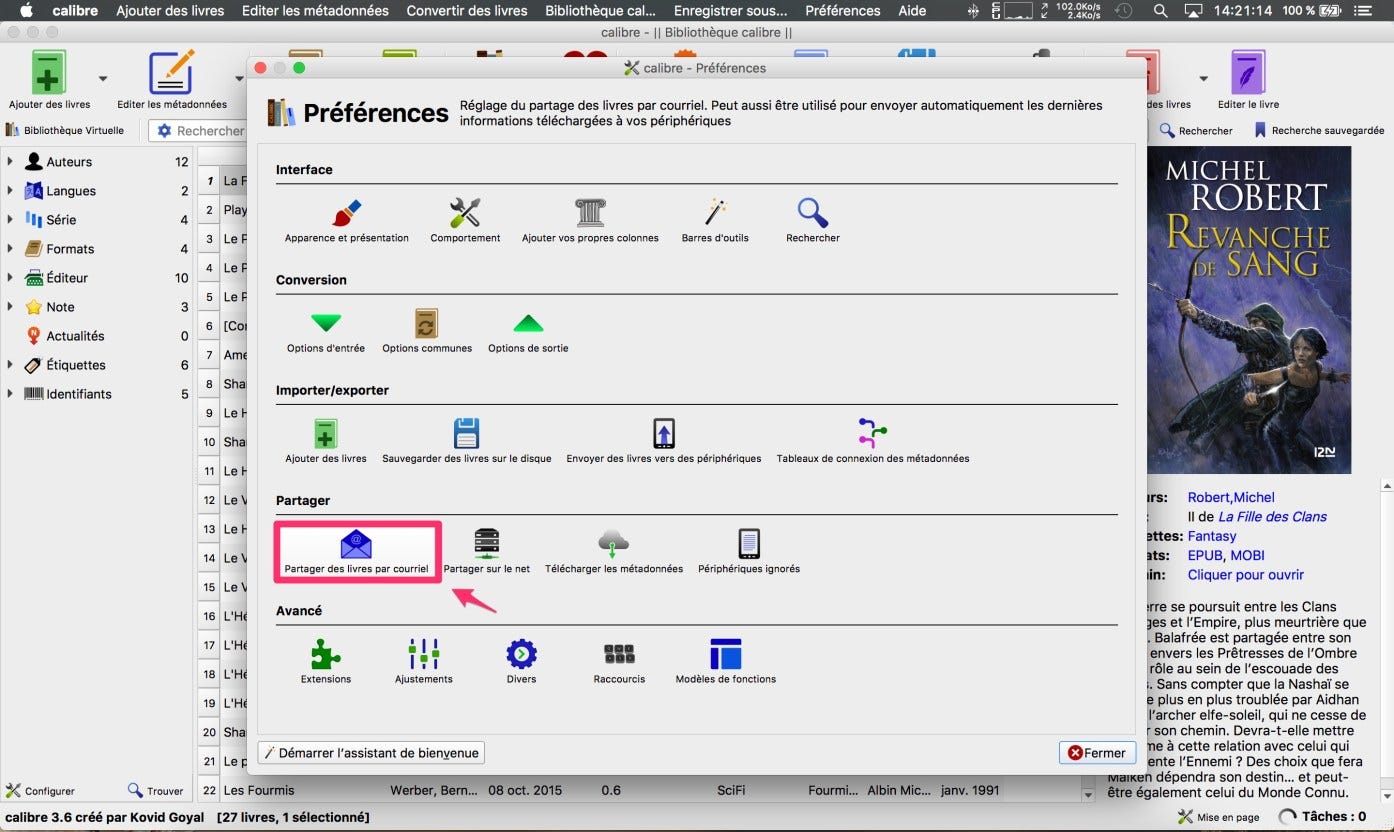Screen dimensions: 1394x832
Task: Click Trouver in tag browser footer
Action: tap(155, 791)
